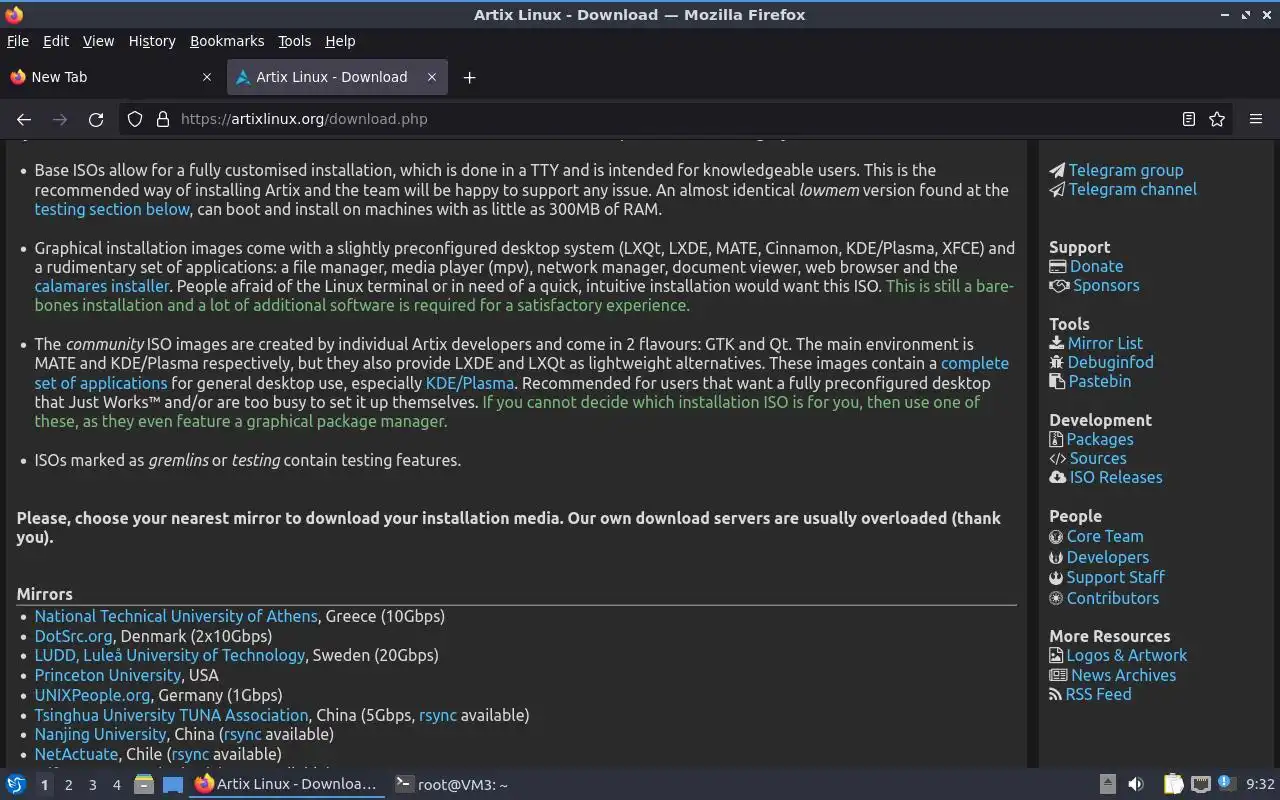The image size is (1280, 800).
Task: Click the notification tray icon with badge
Action: [1228, 784]
